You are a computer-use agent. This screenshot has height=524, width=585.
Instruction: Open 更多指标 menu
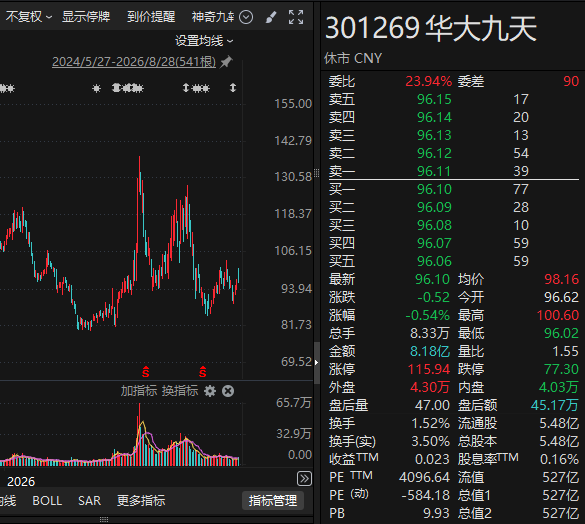click(x=141, y=500)
